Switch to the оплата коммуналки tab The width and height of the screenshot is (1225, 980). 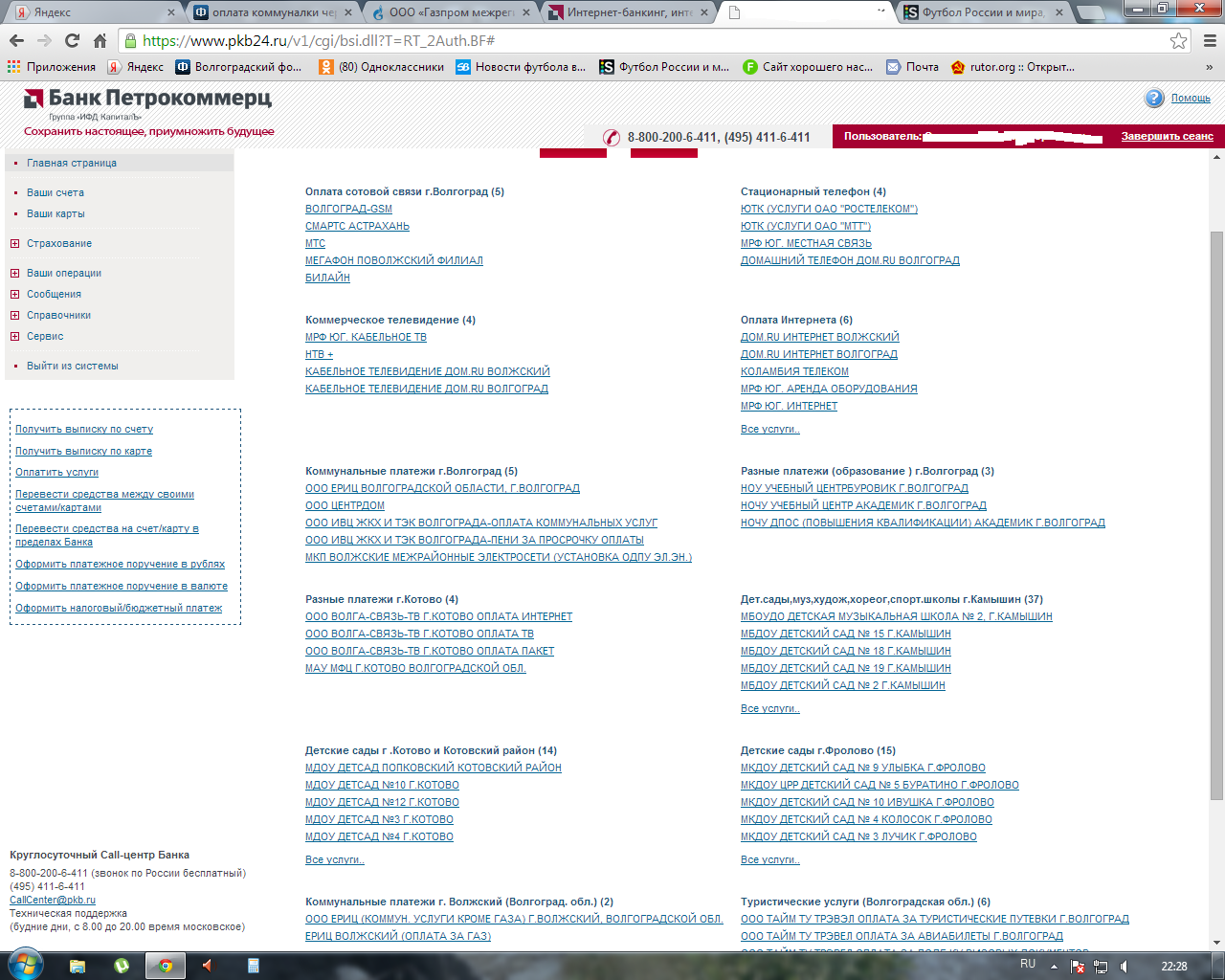(273, 12)
